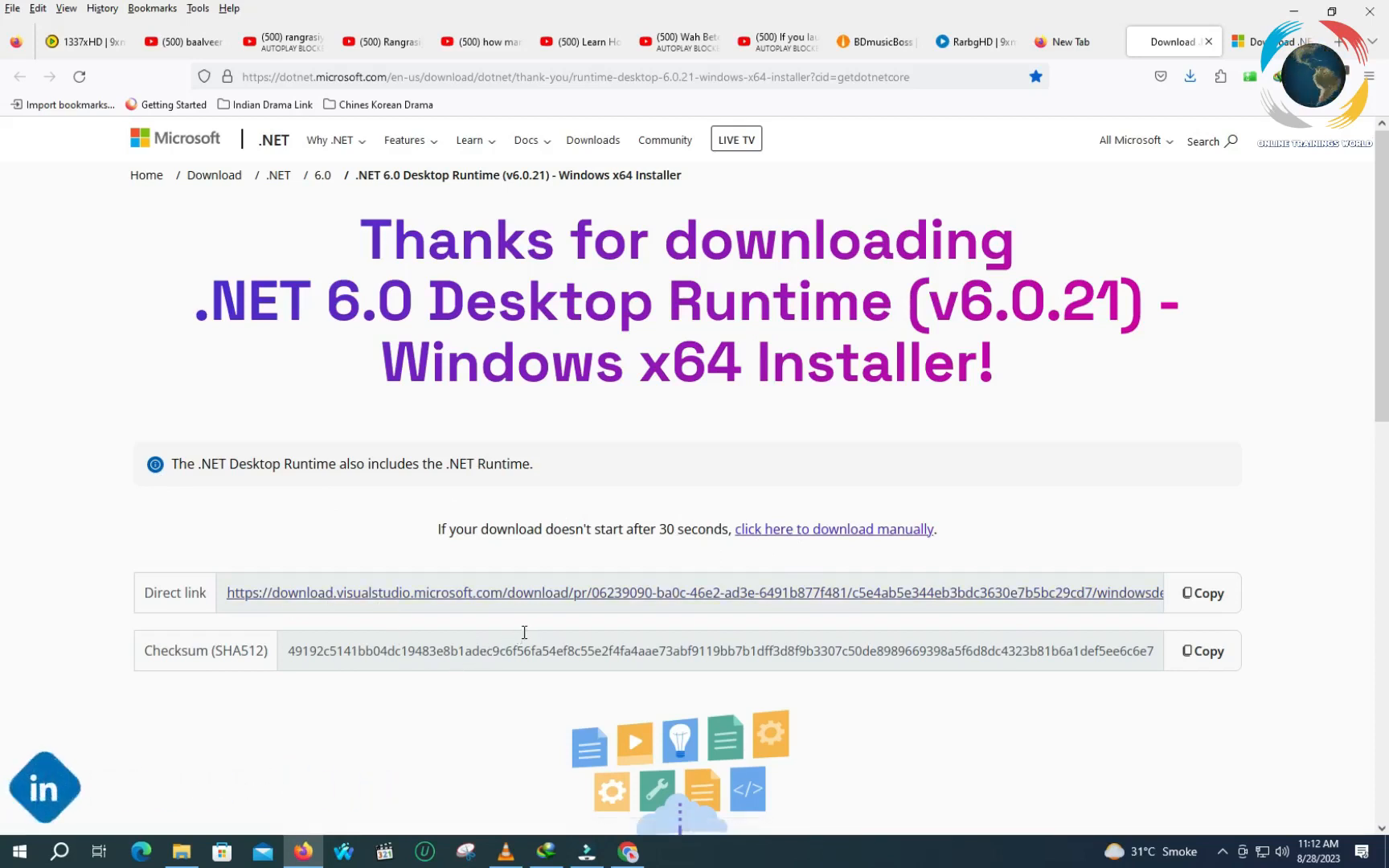The height and width of the screenshot is (868, 1389).
Task: Open Chrome from taskbar
Action: tap(628, 851)
